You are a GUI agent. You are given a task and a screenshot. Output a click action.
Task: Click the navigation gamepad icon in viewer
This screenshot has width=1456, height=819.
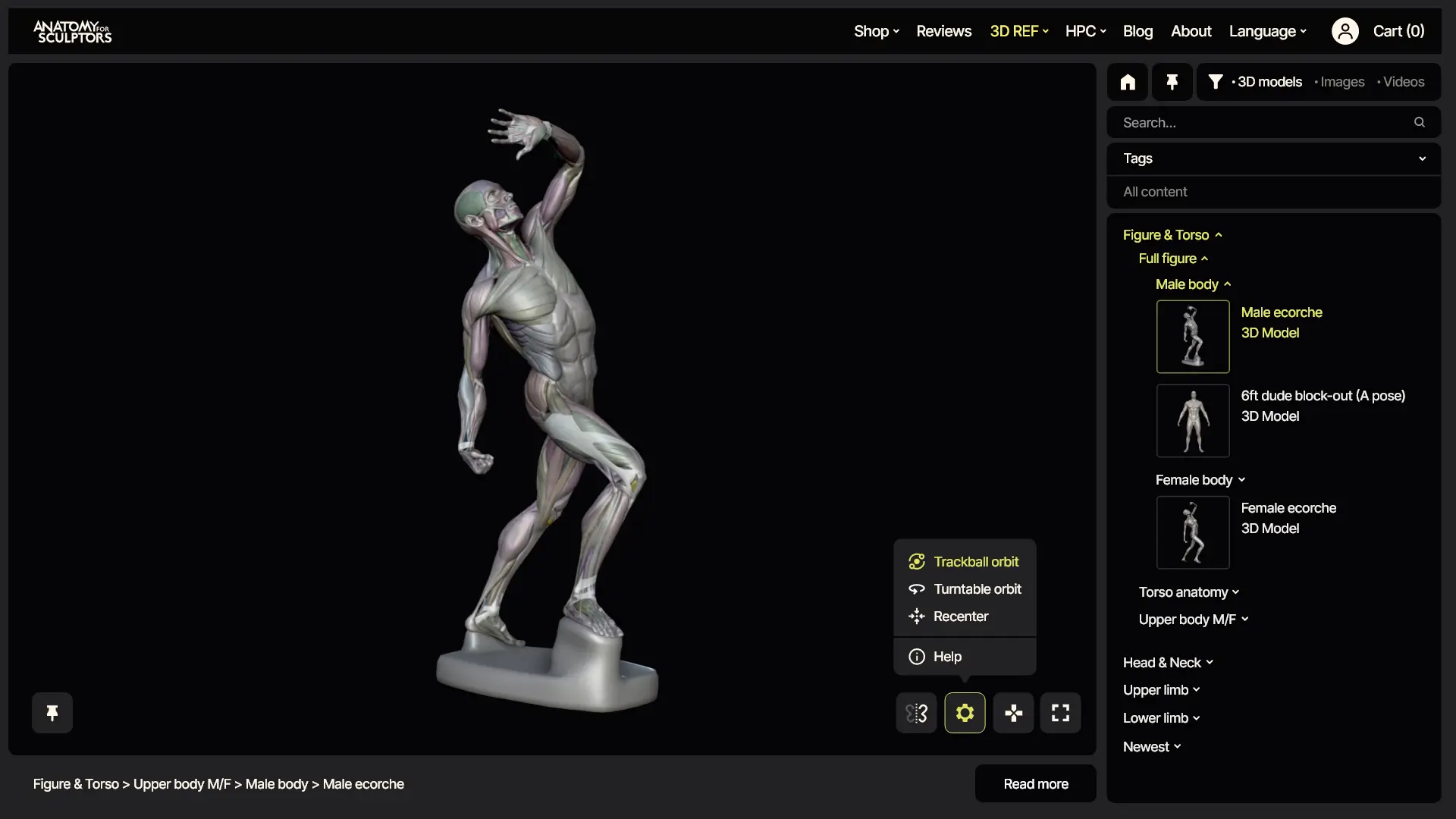coord(1013,713)
